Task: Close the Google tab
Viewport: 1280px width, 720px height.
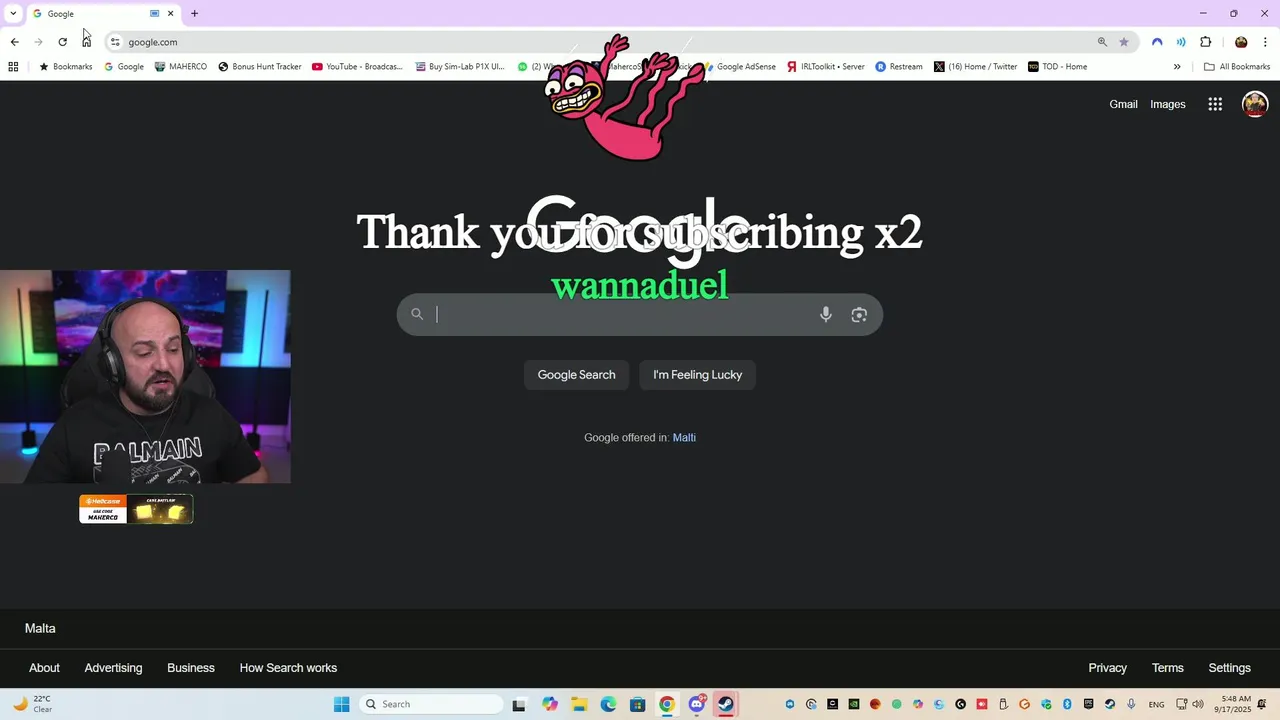Action: [x=170, y=14]
